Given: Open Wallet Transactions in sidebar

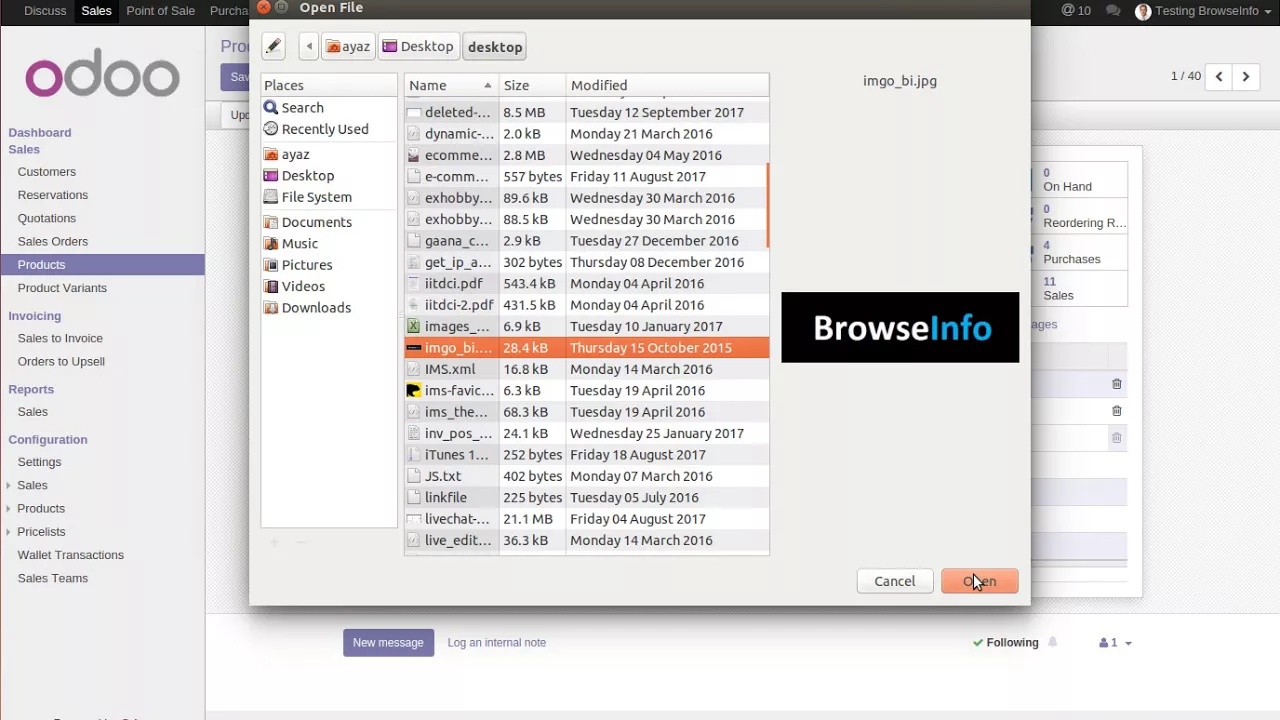Looking at the screenshot, I should point(70,555).
